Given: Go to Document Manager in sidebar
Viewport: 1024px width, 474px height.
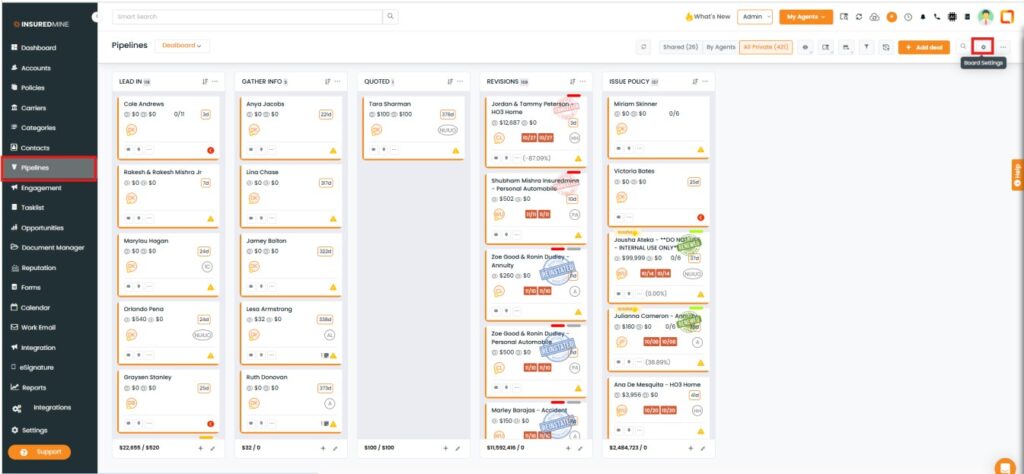Looking at the screenshot, I should 52,247.
